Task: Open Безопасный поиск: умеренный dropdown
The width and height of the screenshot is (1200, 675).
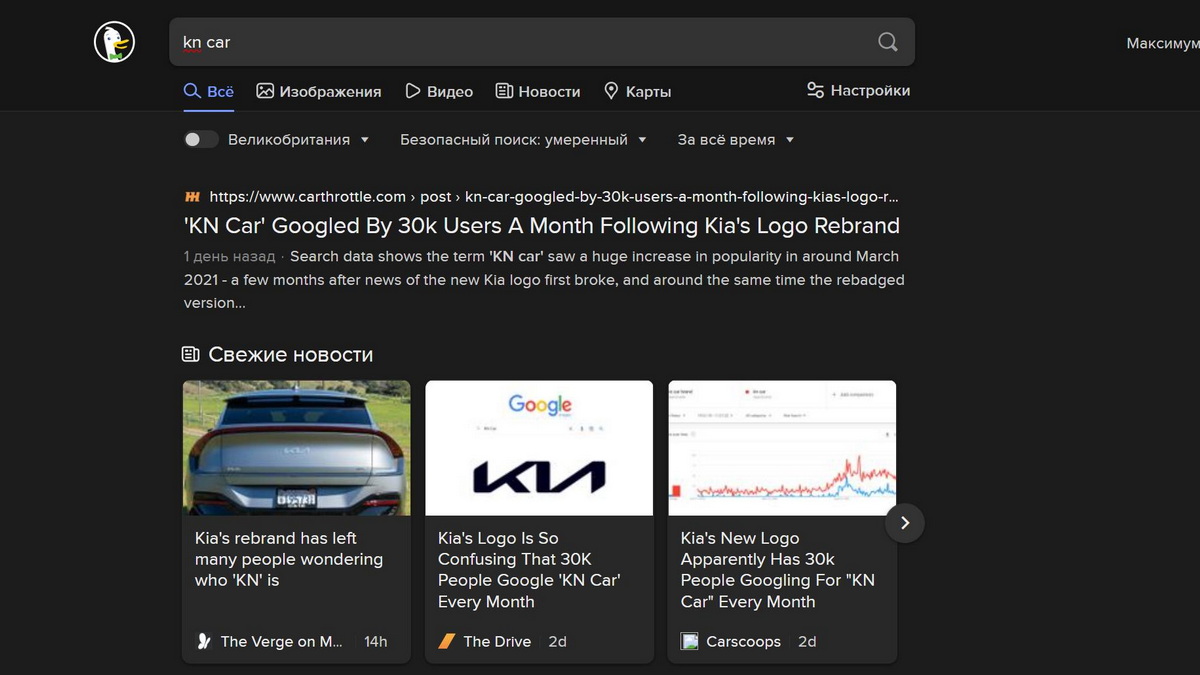Action: tap(522, 140)
